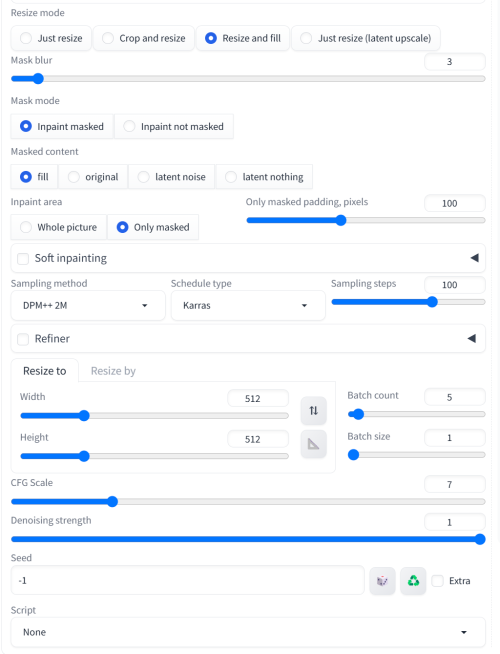Select the Resize to tab
The image size is (500, 654).
(x=45, y=371)
